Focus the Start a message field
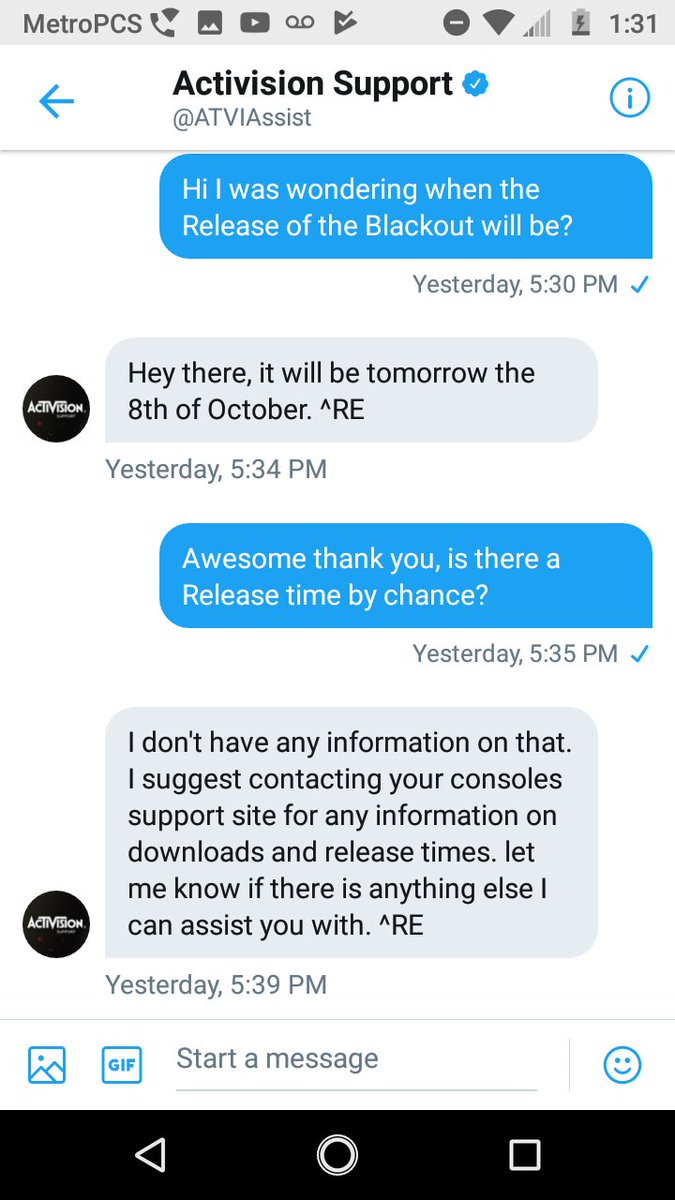The height and width of the screenshot is (1200, 675). (356, 1064)
